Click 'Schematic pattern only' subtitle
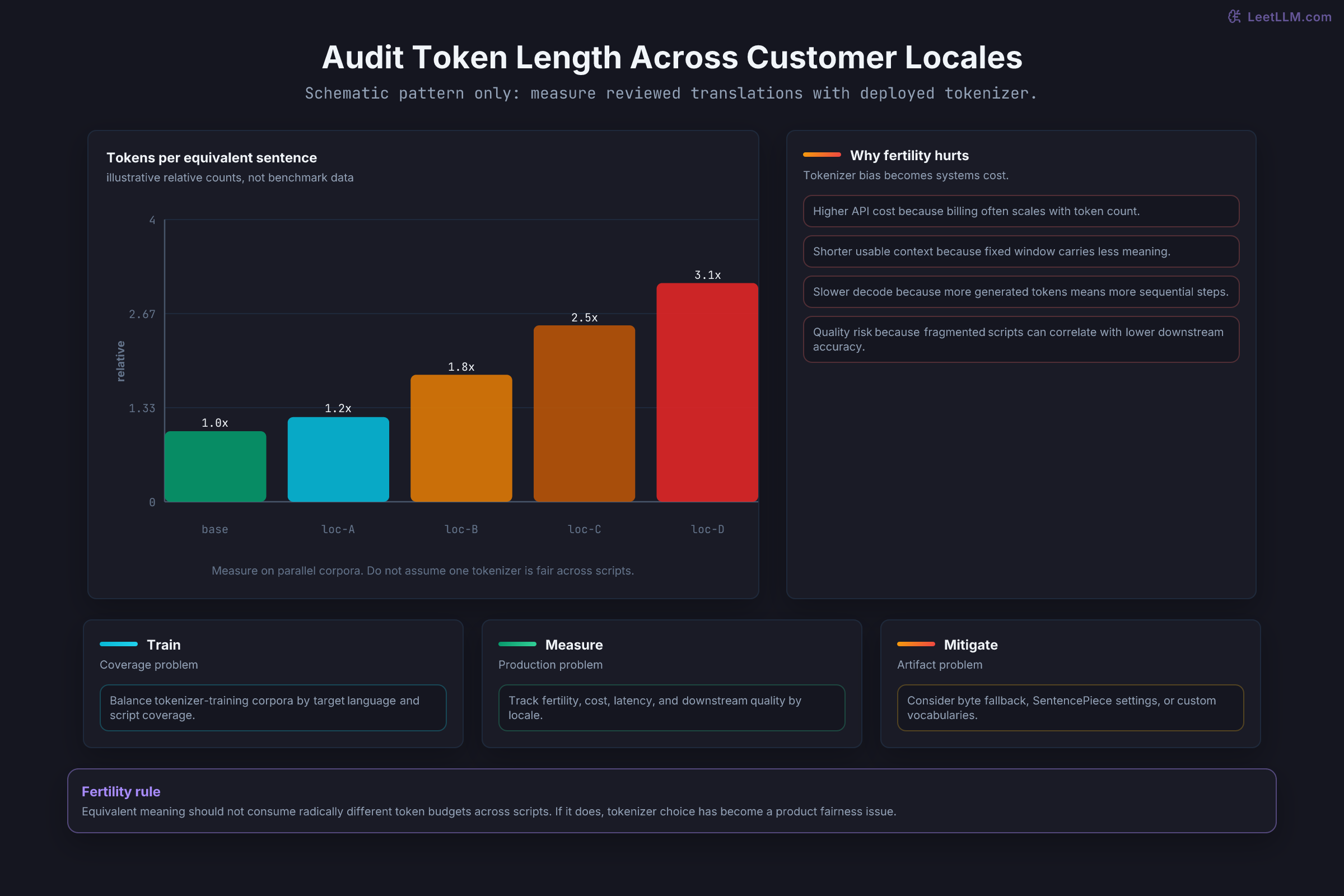Viewport: 1344px width, 896px height. tap(671, 93)
